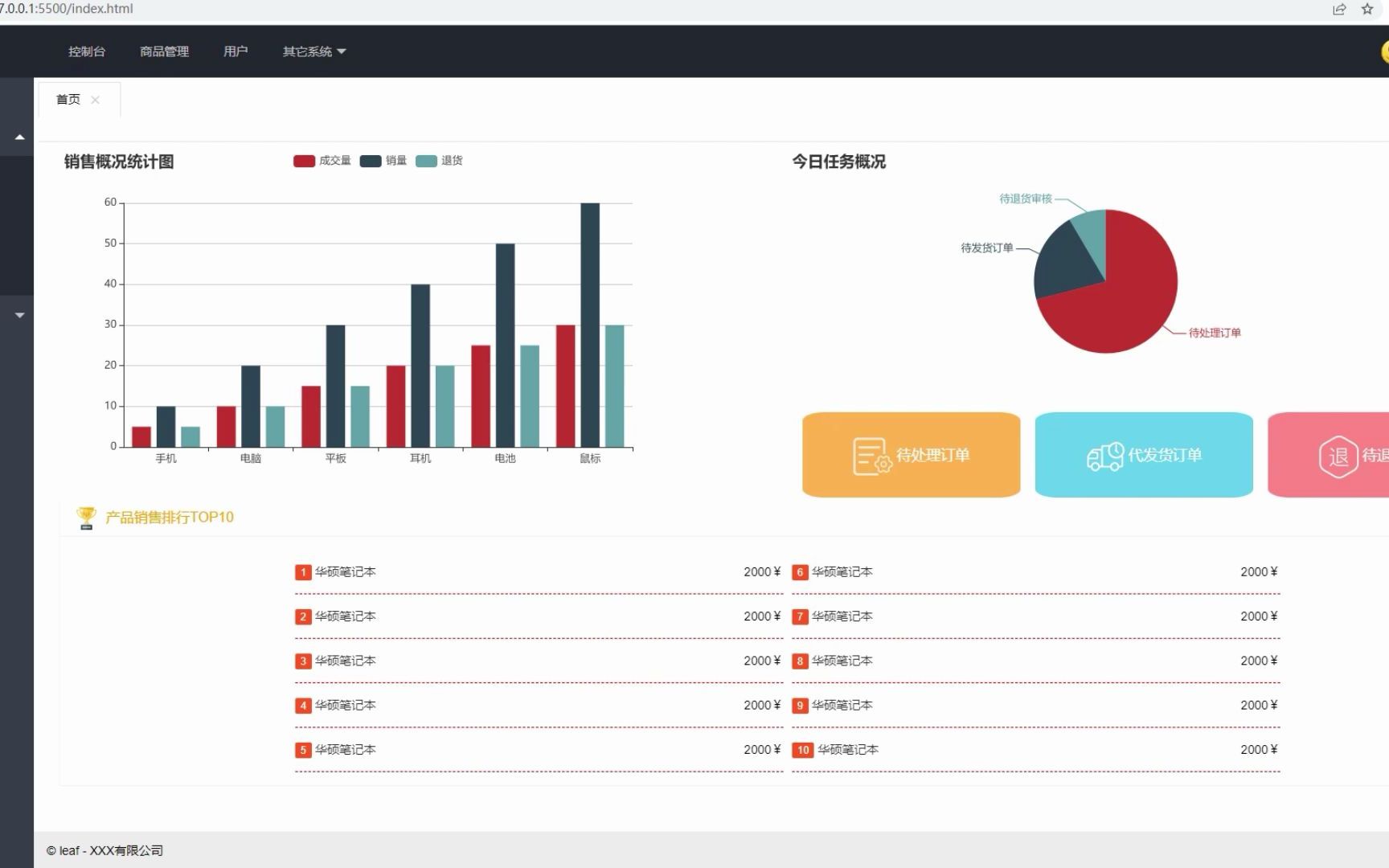
Task: Click the 鼠标 销量 bar at 60
Action: click(590, 325)
